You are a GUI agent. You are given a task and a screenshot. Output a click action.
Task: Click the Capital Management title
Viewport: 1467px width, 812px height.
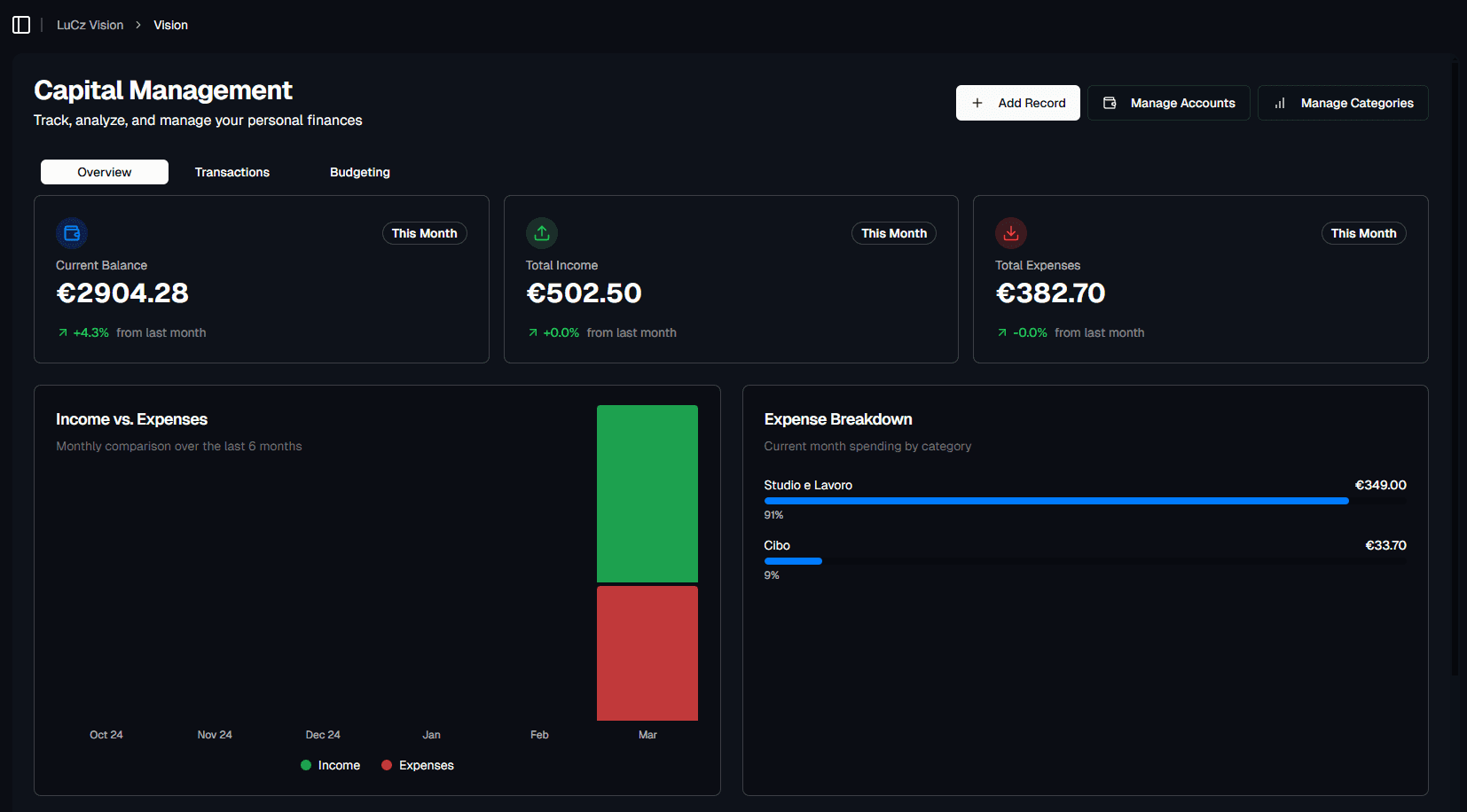(163, 90)
